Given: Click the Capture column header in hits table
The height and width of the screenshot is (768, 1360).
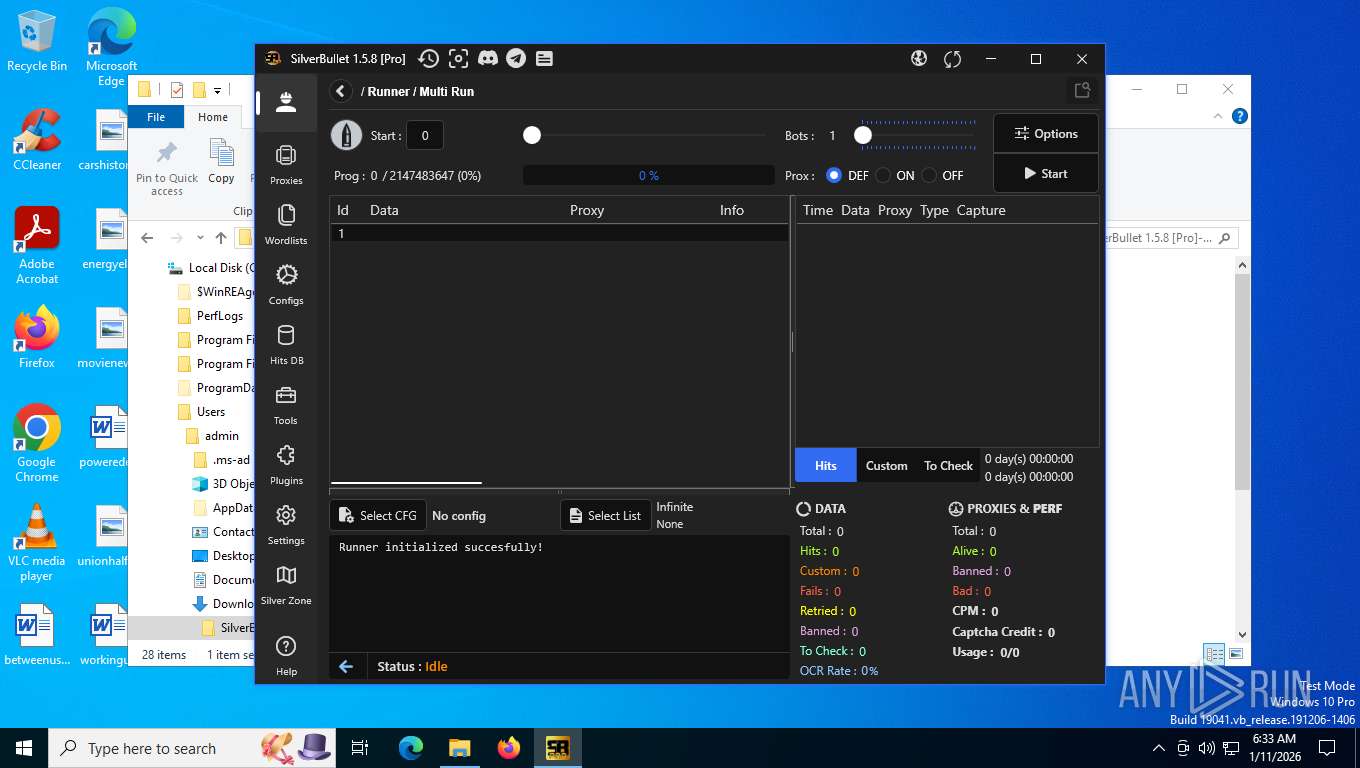Looking at the screenshot, I should tap(981, 210).
